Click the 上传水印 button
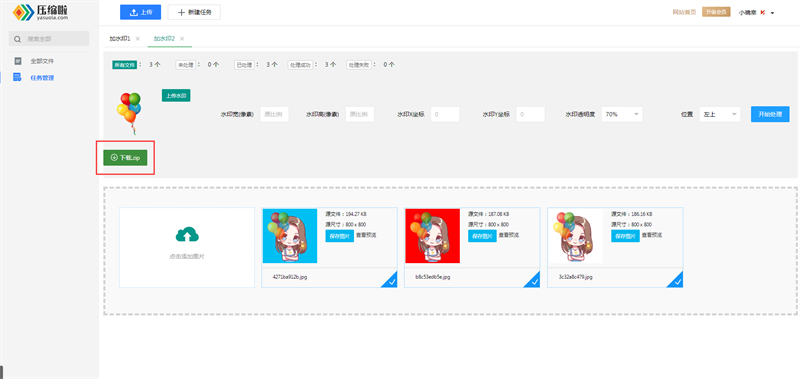Viewport: 800px width, 379px height. point(176,95)
